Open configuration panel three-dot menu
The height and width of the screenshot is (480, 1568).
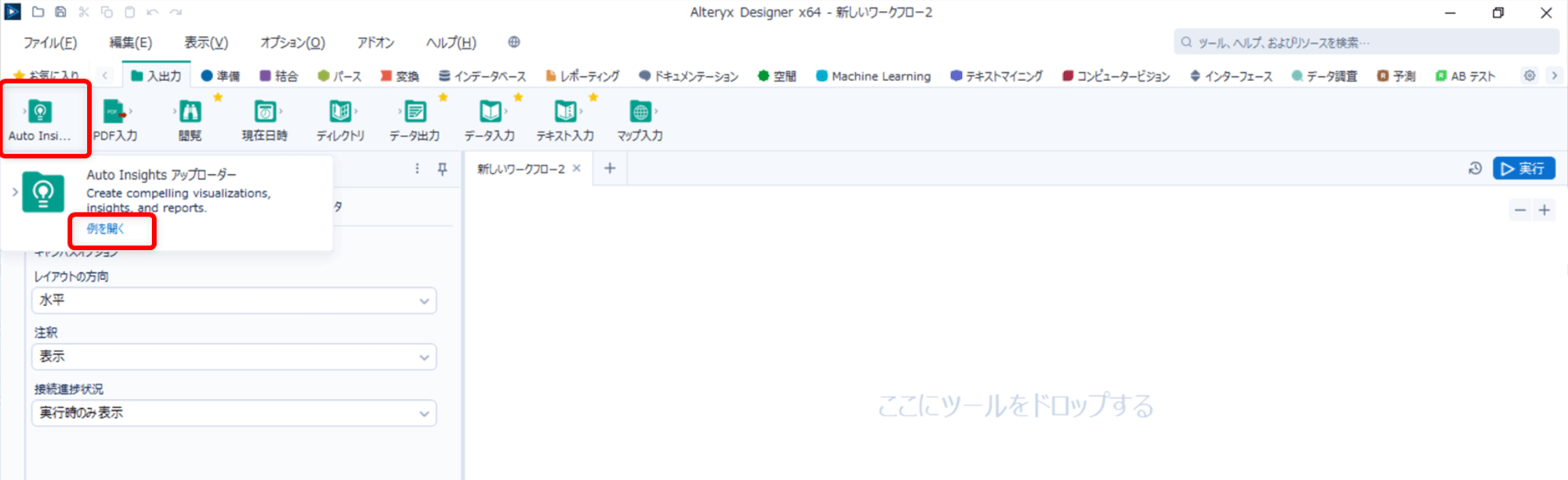tap(417, 169)
